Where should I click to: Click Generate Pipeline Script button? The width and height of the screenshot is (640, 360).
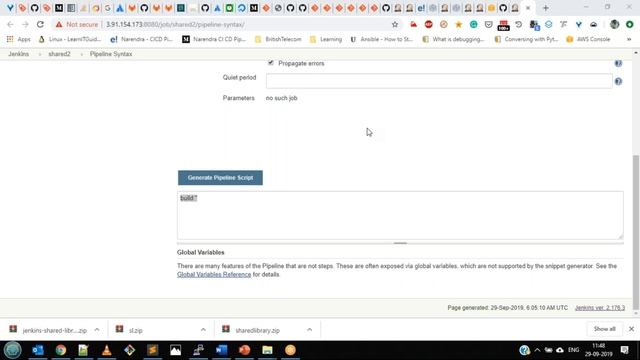220,178
